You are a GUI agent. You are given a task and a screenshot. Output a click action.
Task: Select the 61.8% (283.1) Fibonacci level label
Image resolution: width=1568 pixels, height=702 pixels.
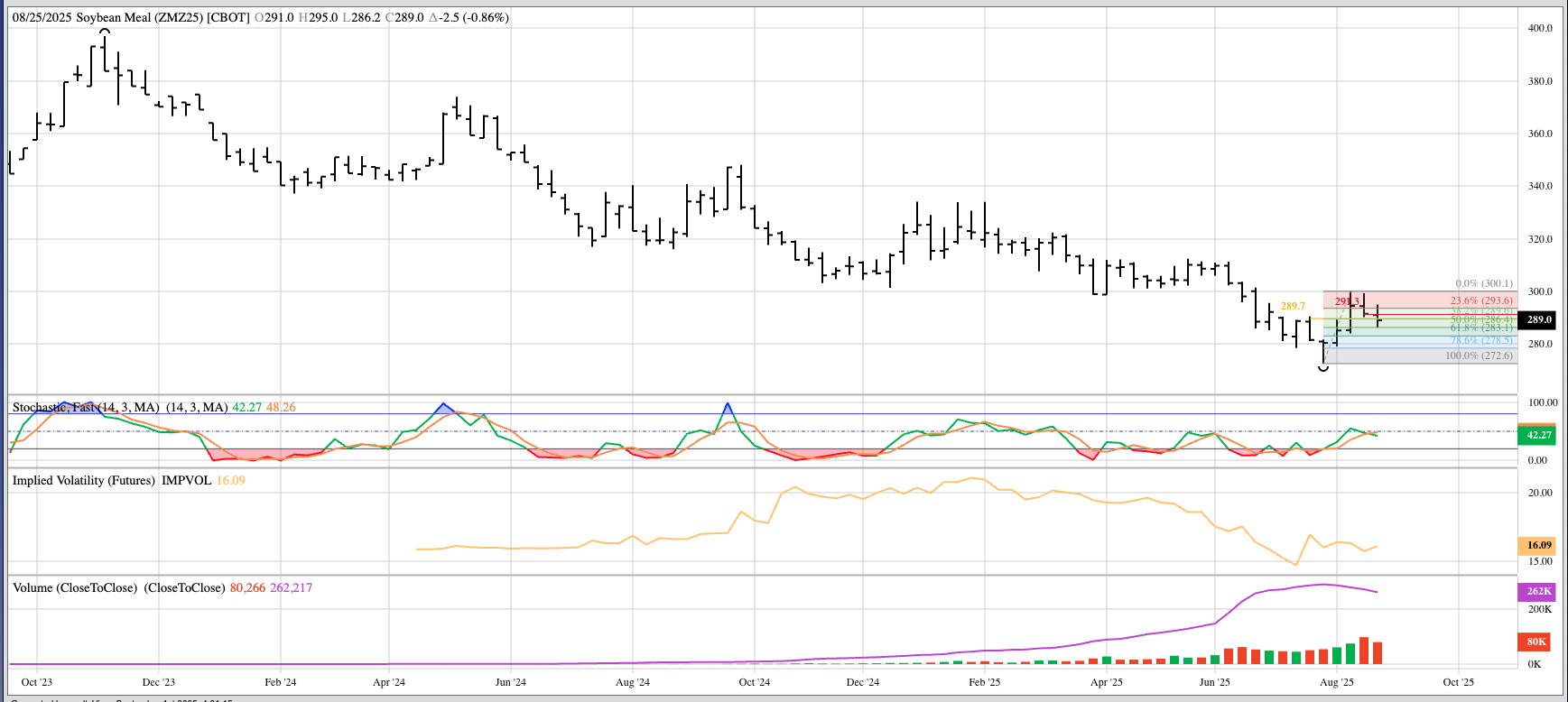point(1481,328)
